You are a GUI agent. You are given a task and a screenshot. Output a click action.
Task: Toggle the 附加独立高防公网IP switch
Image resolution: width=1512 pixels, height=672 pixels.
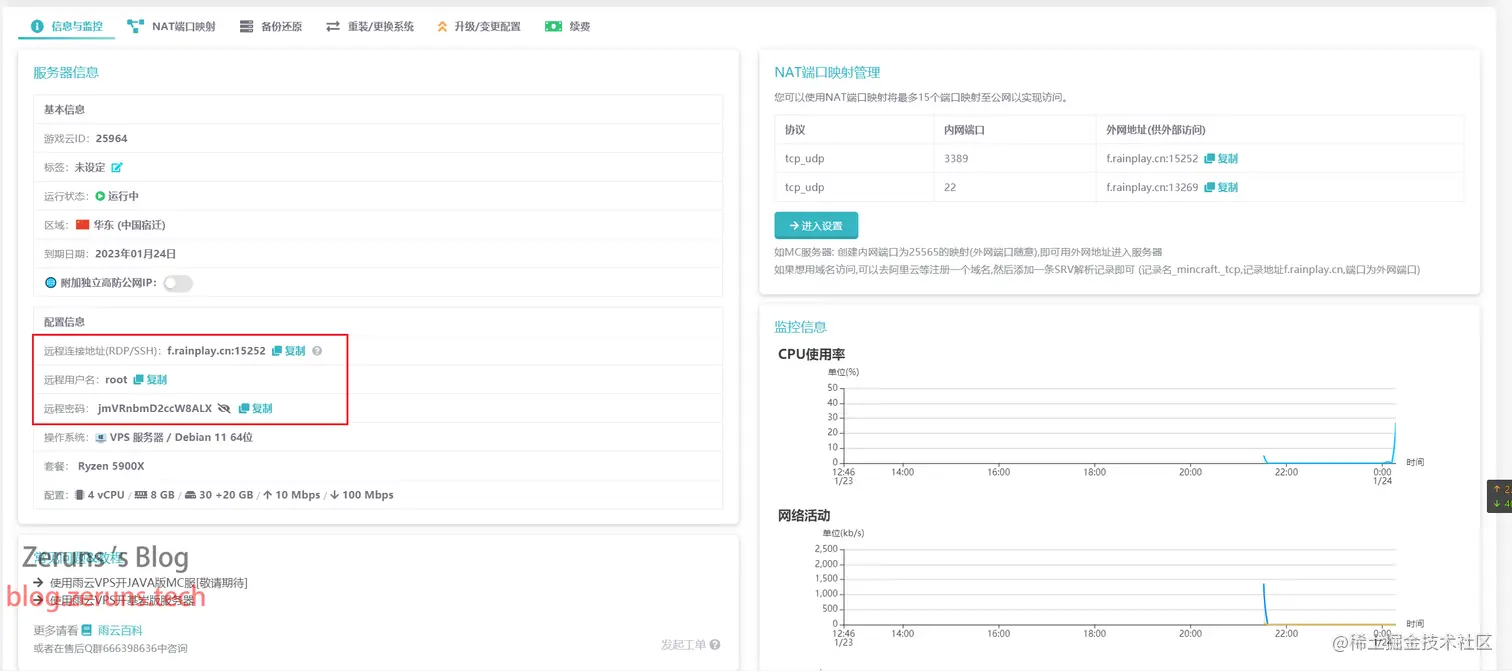click(178, 283)
